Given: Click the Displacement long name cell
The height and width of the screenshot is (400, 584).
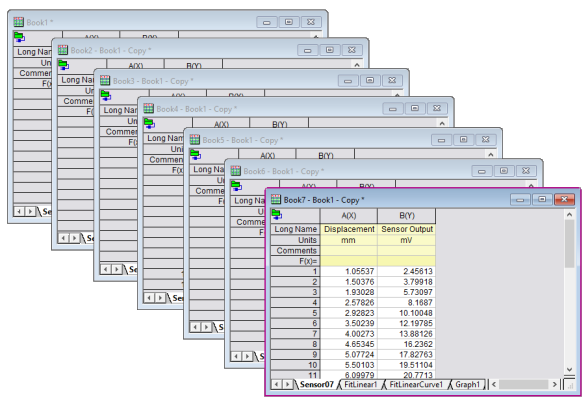Looking at the screenshot, I should [349, 229].
